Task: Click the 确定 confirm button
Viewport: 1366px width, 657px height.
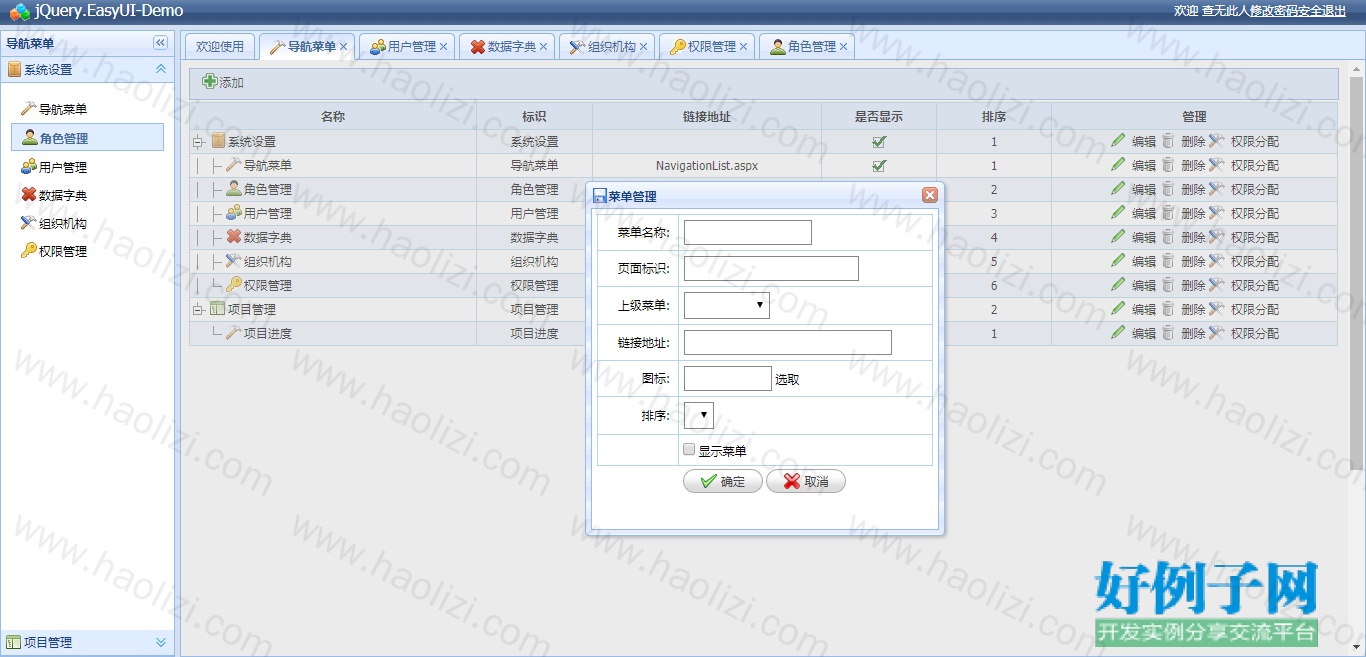Action: coord(723,481)
